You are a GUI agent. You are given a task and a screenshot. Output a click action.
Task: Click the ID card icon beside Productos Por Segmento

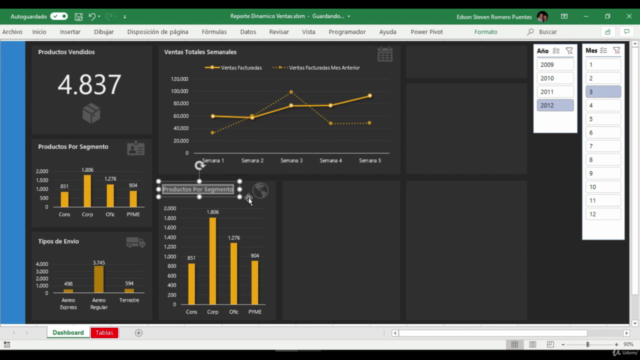click(x=136, y=148)
